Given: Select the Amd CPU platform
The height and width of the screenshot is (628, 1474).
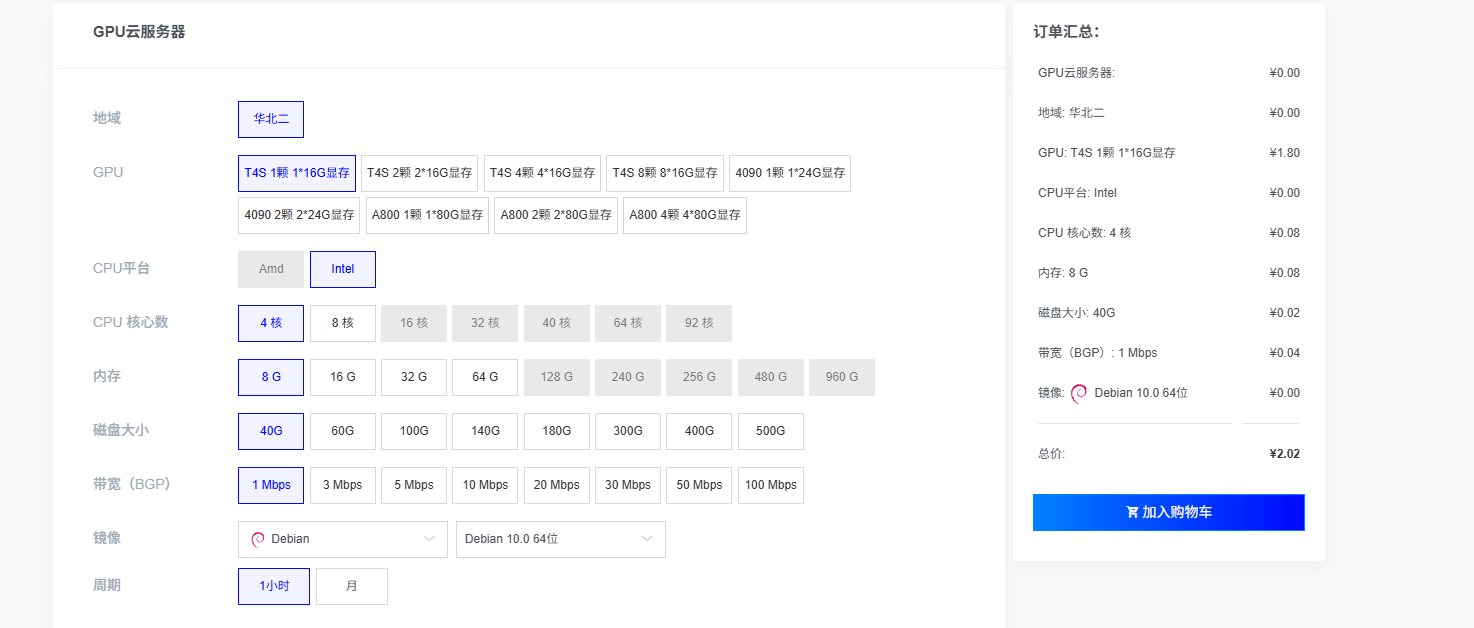Looking at the screenshot, I should point(271,269).
